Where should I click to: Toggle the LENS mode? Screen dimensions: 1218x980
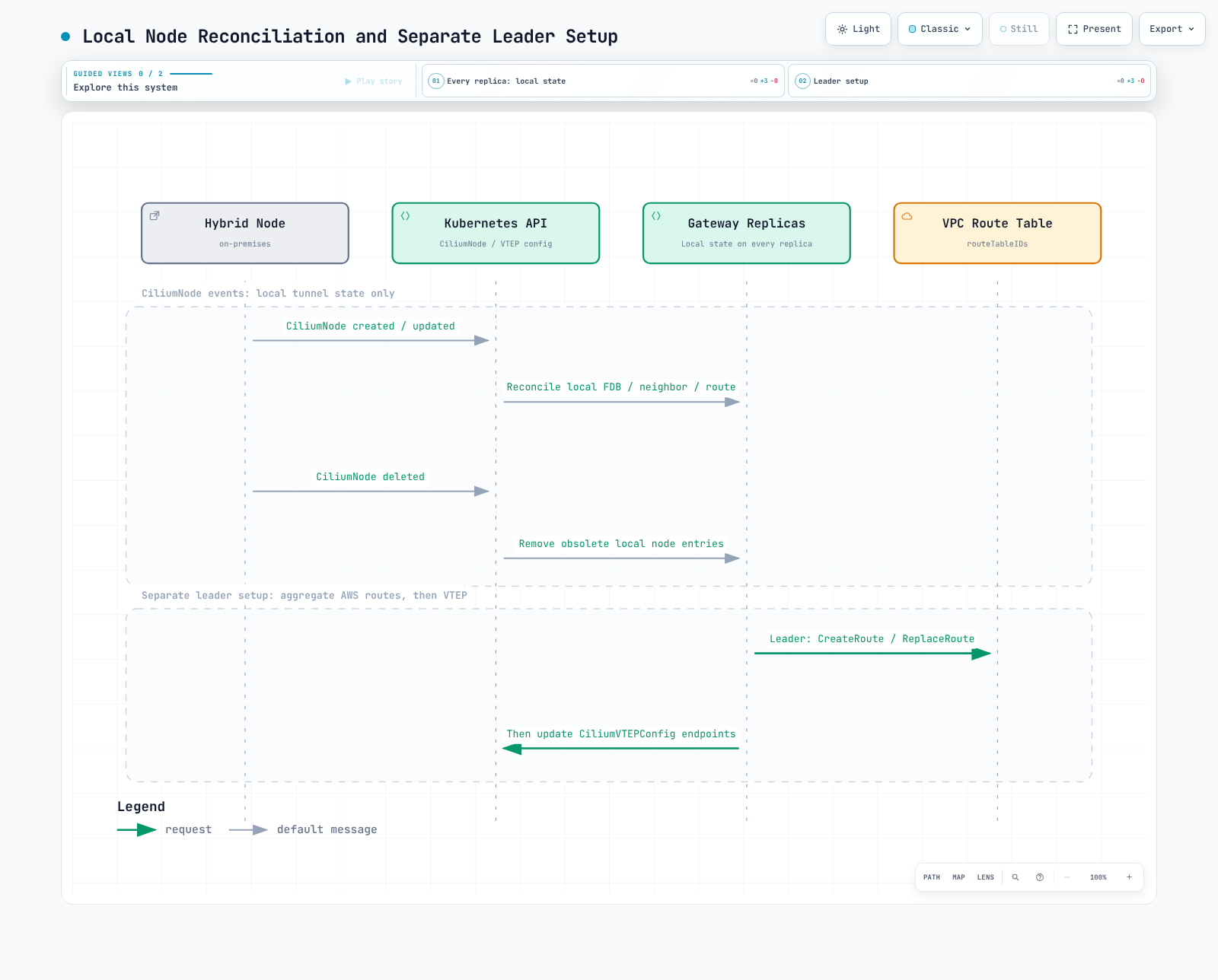[x=986, y=877]
